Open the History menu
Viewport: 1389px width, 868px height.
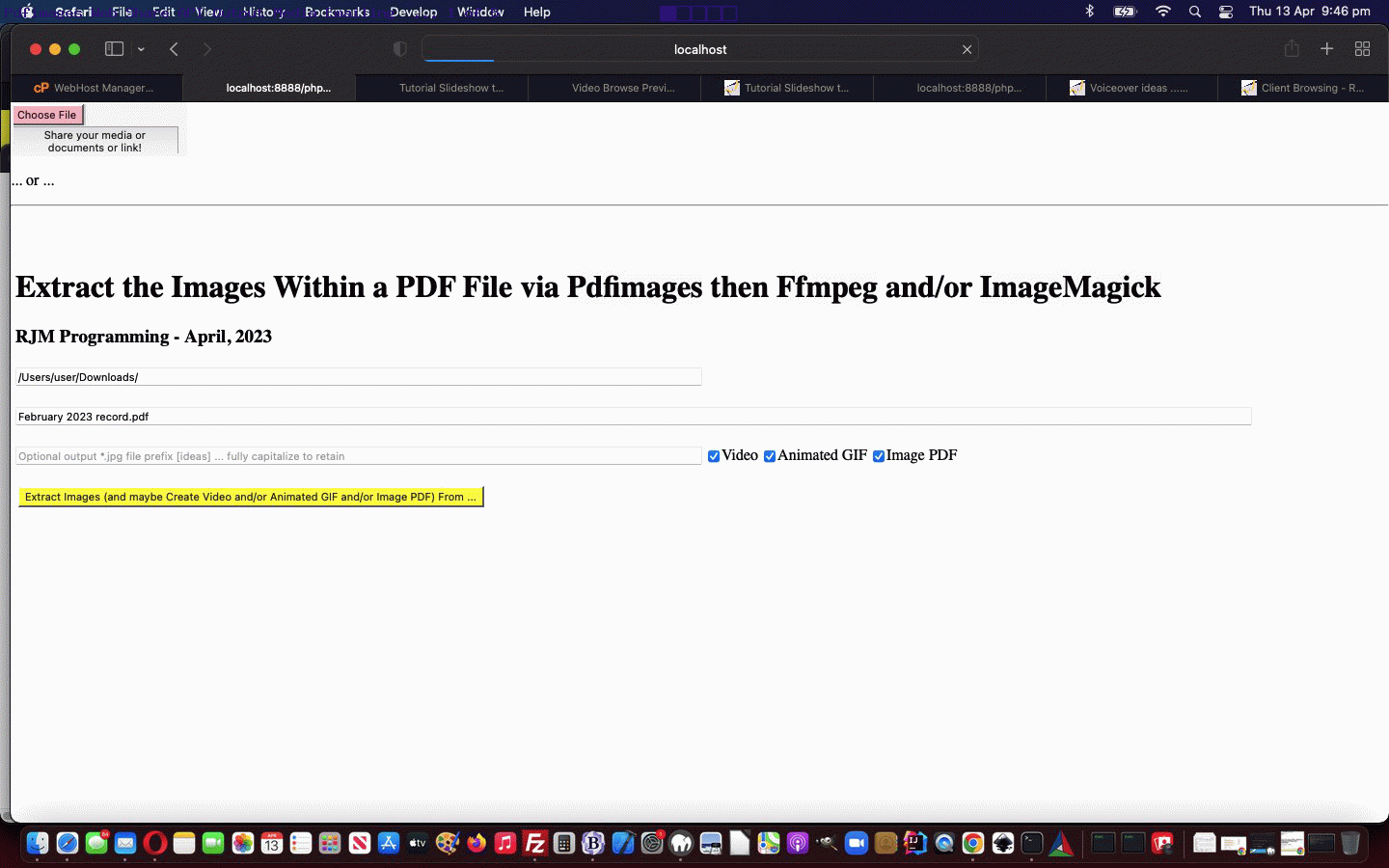[263, 12]
